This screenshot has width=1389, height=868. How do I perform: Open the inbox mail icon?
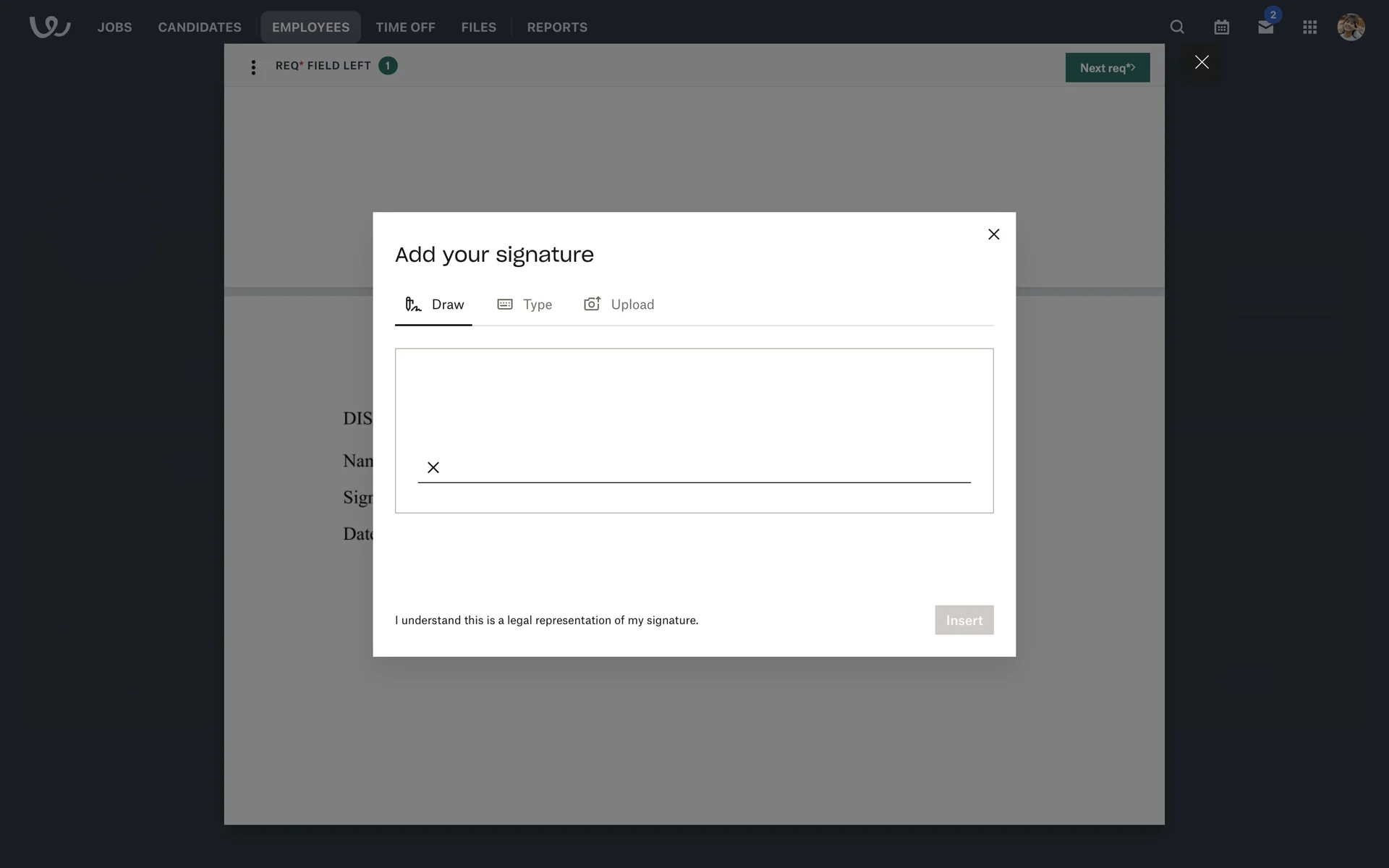[1265, 27]
